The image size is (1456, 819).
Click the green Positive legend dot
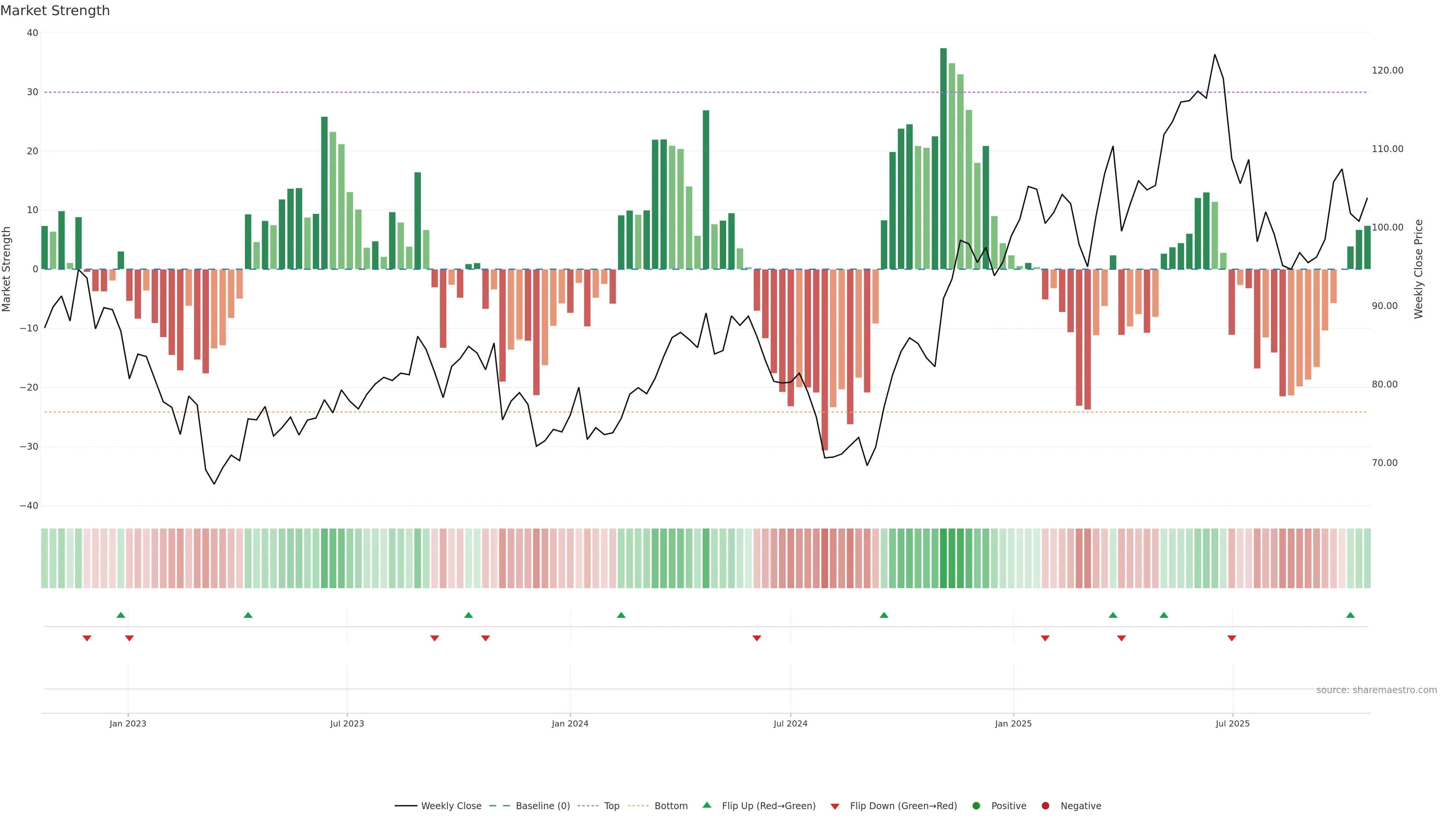(x=976, y=806)
